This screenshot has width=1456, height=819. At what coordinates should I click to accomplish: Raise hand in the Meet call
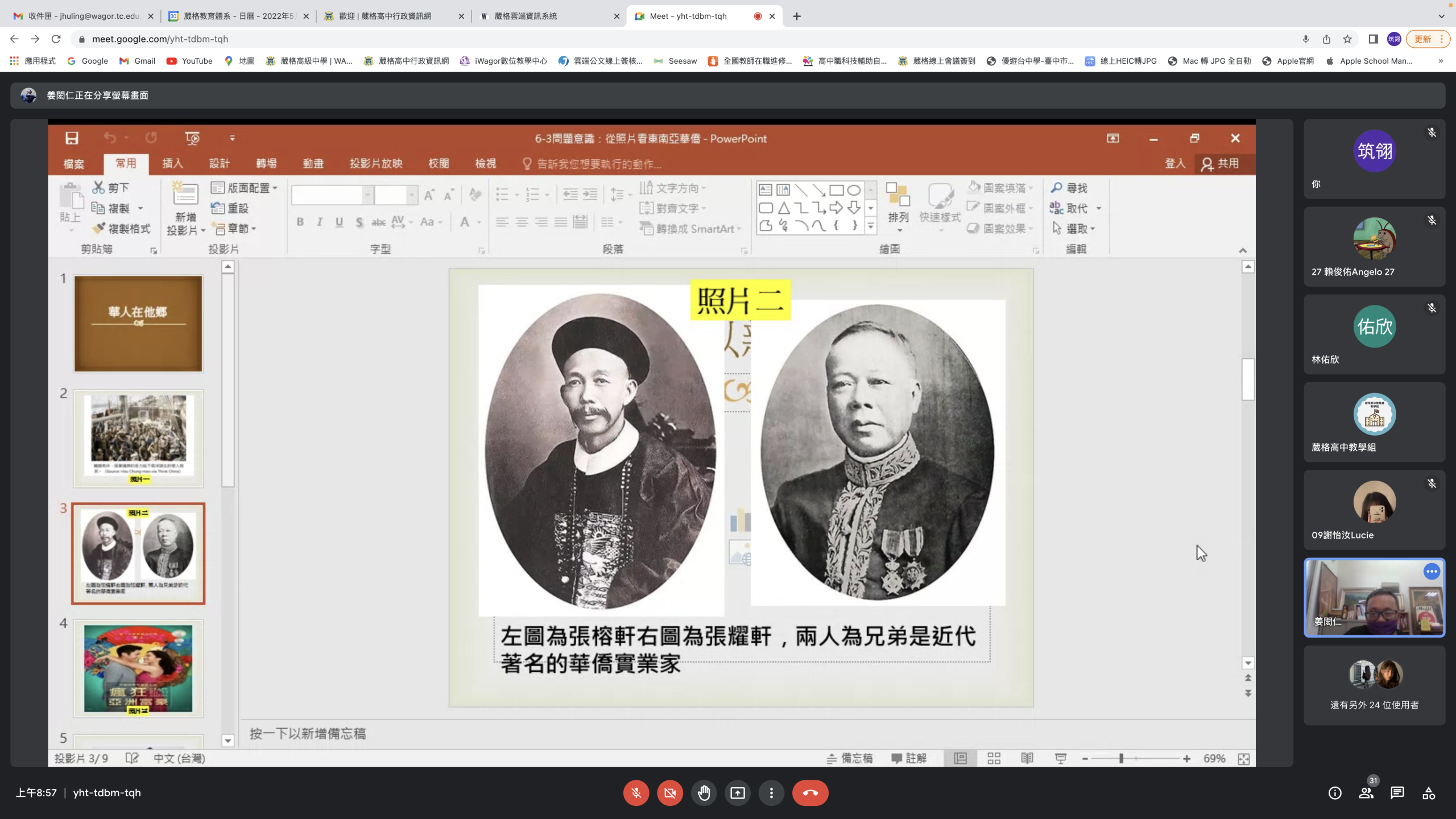[704, 793]
